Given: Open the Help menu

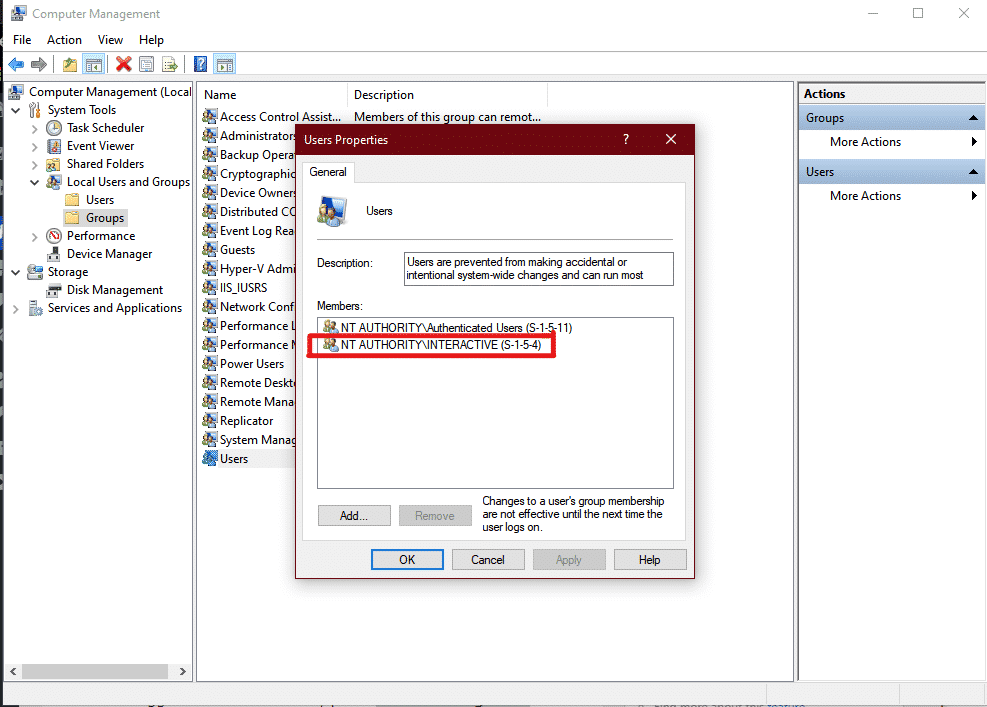Looking at the screenshot, I should point(151,40).
